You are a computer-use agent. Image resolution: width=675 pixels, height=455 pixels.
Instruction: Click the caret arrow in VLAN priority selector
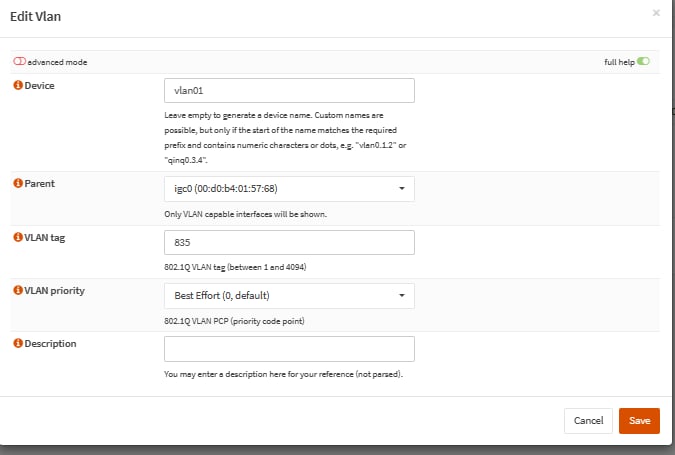click(x=402, y=296)
